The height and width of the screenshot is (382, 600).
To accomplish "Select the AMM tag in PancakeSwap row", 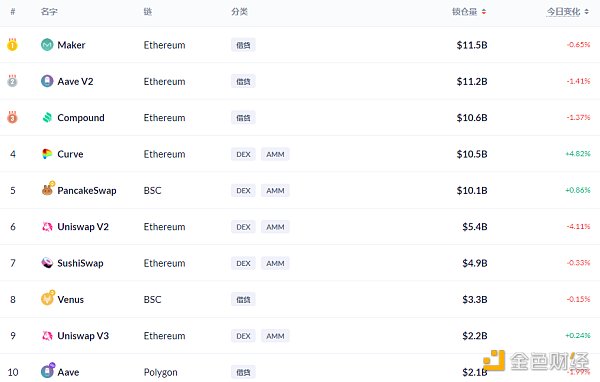I will point(275,191).
